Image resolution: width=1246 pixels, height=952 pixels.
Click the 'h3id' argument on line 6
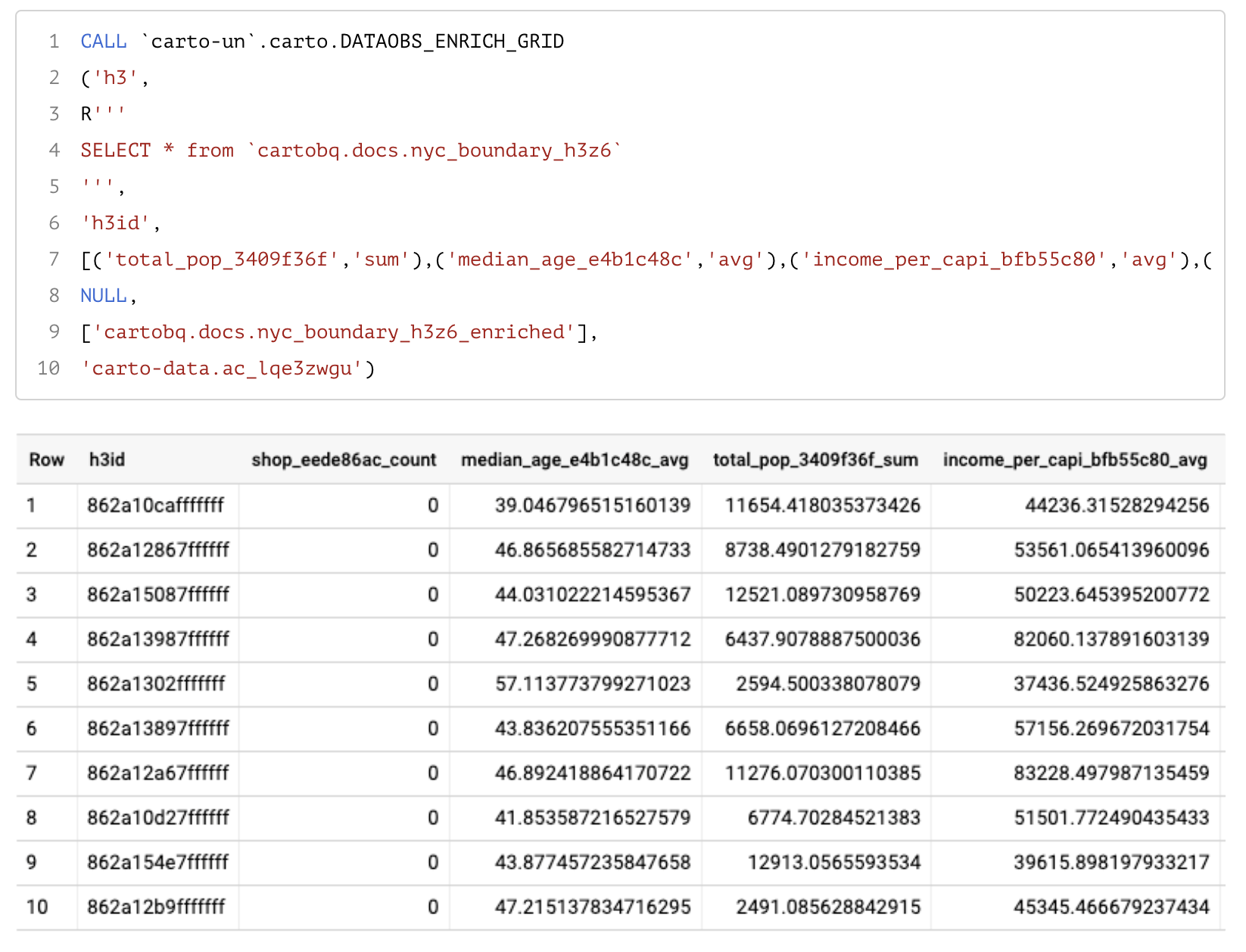pos(116,223)
